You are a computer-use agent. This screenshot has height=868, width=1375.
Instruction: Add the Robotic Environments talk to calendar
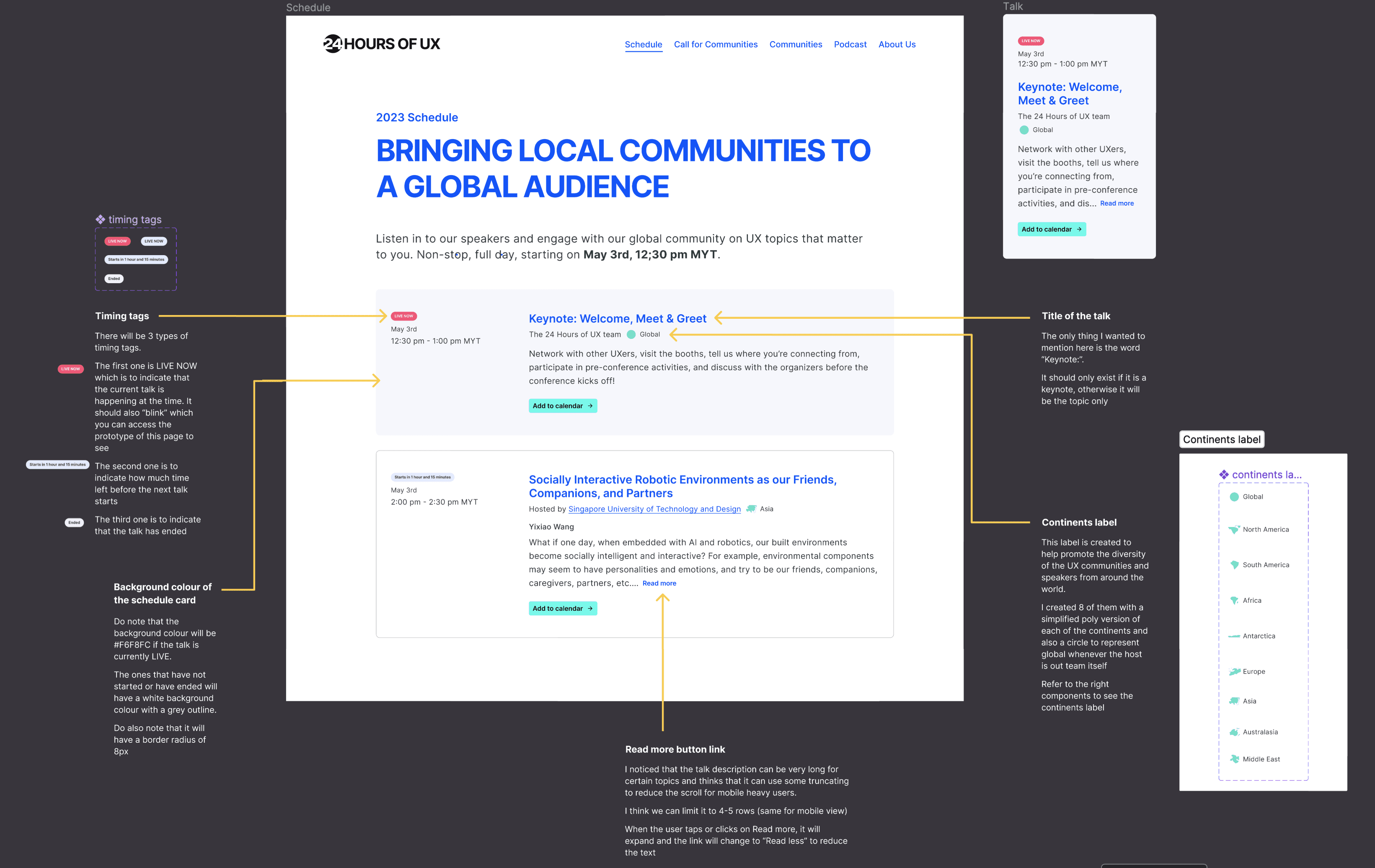[x=563, y=609]
